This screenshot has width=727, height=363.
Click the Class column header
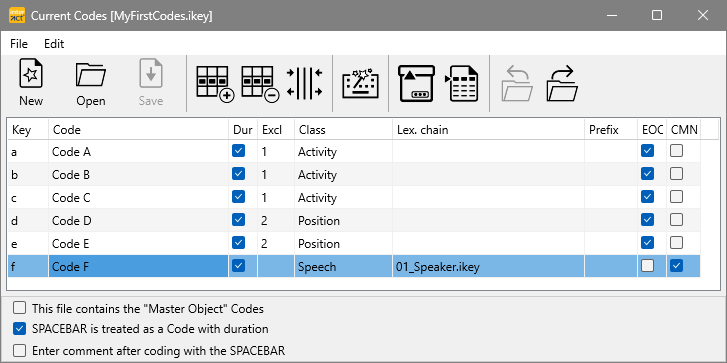click(344, 130)
